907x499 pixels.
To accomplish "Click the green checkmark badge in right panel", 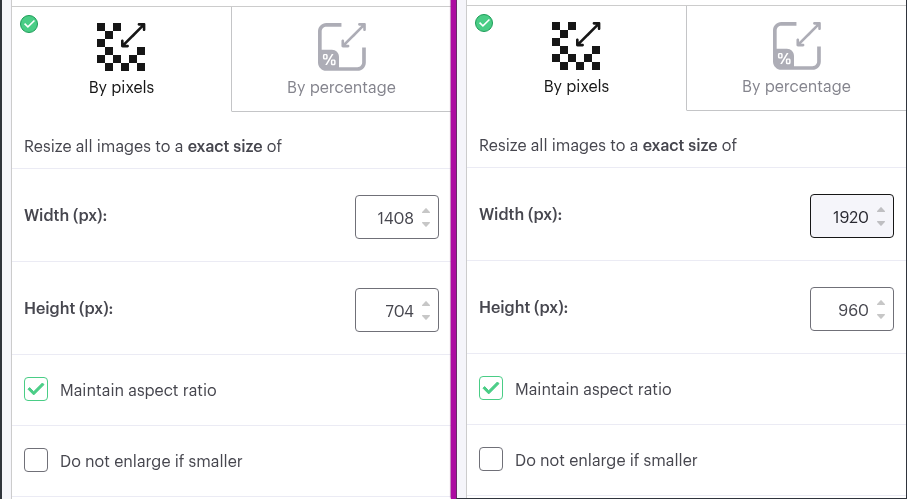I will pyautogui.click(x=484, y=23).
